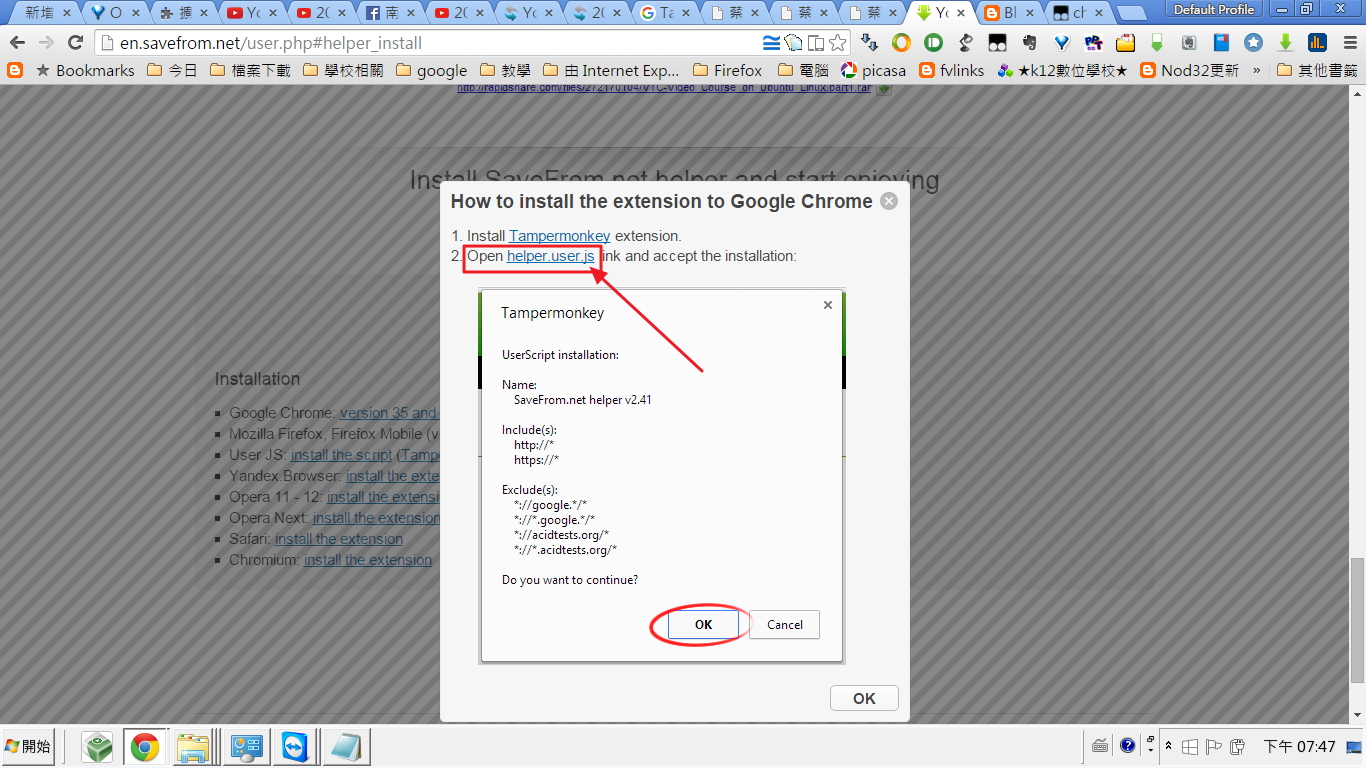Open the 今日 bookmark folder
This screenshot has height=768, width=1366.
(x=172, y=70)
